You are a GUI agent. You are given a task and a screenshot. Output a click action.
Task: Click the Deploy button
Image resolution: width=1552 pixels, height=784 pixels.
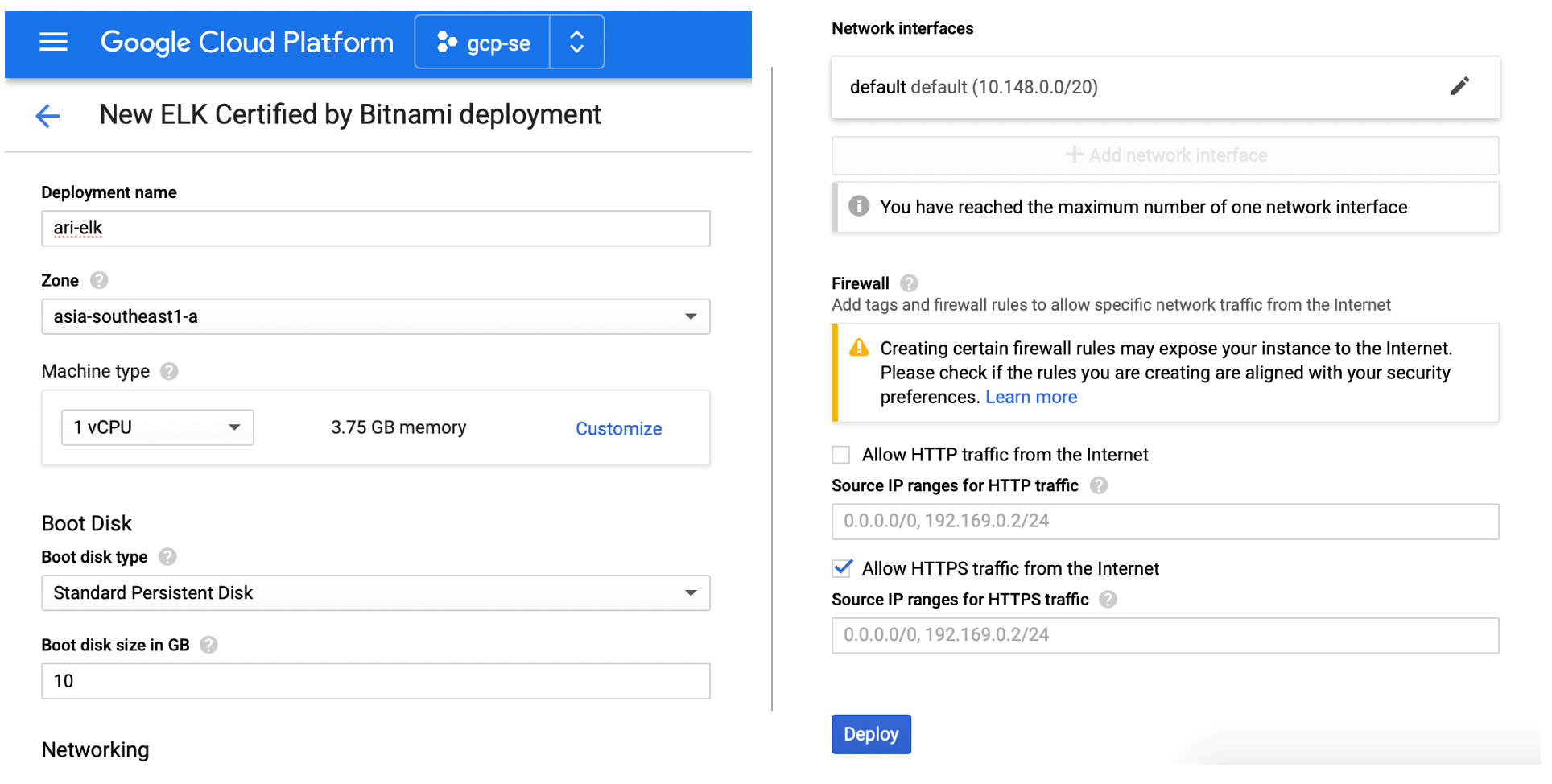click(x=871, y=733)
